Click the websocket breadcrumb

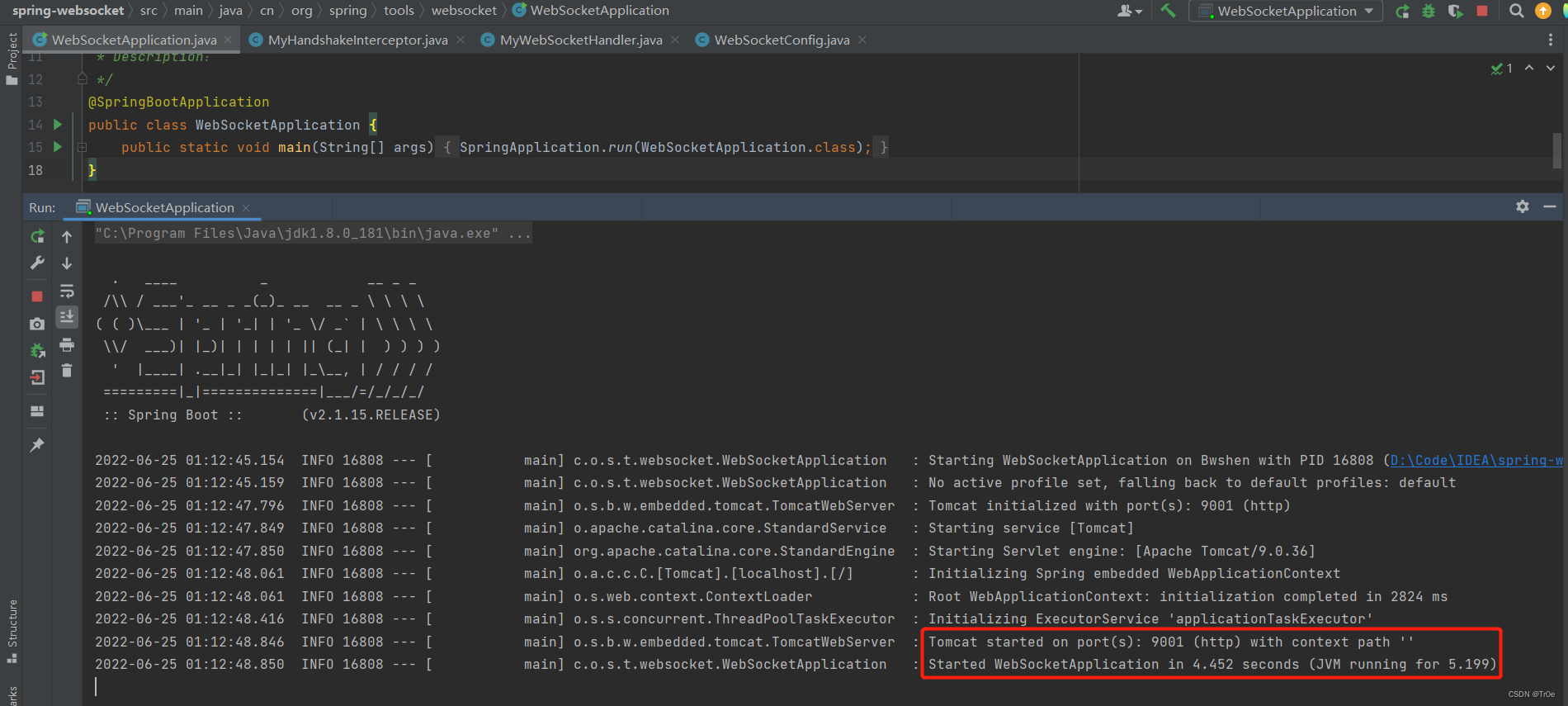pos(465,11)
